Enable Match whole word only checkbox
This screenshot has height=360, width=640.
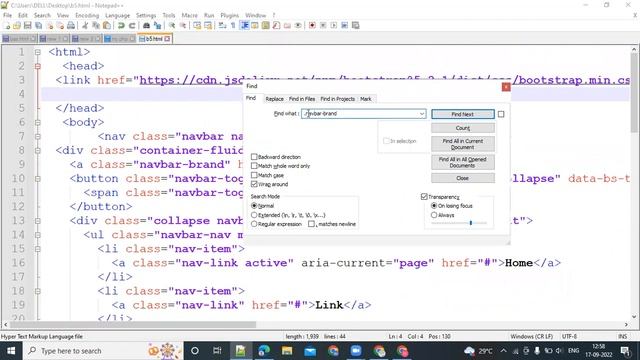point(254,166)
